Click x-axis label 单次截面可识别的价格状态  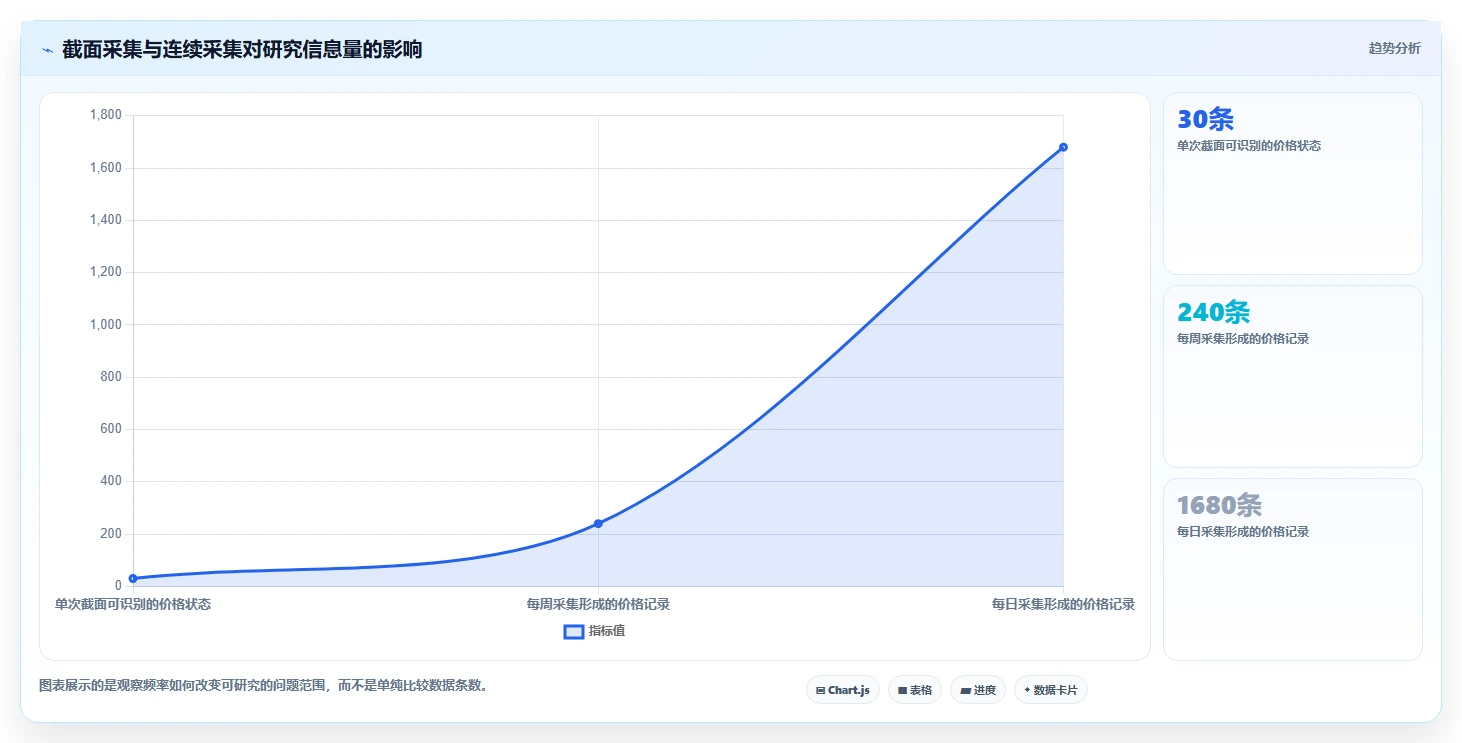[133, 604]
